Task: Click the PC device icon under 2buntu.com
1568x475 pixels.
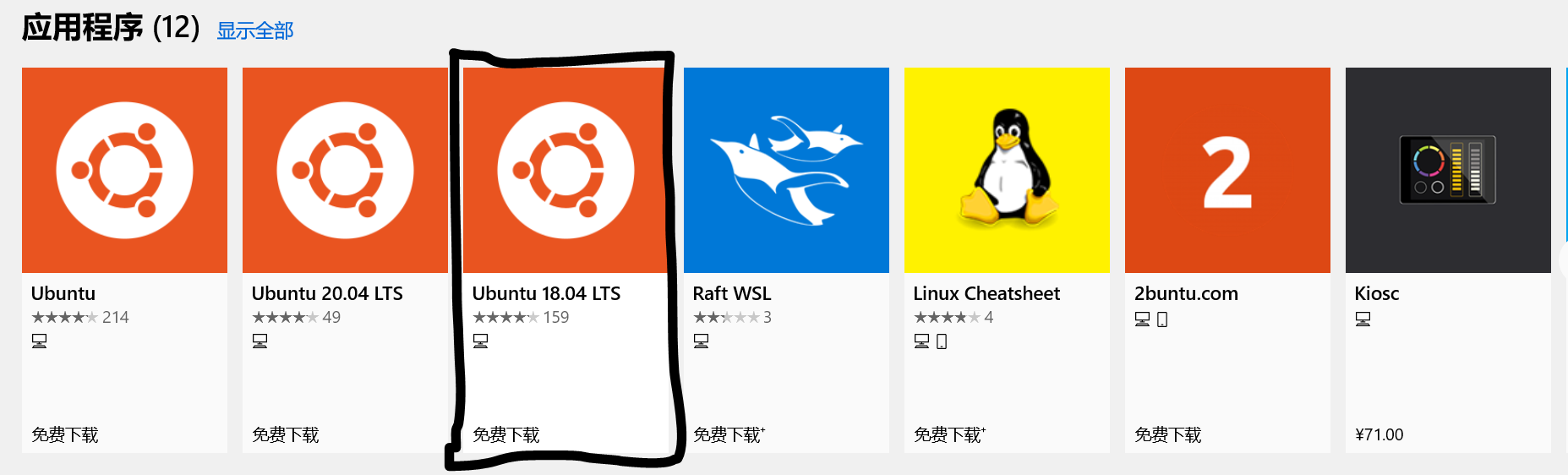Action: pos(1142,319)
